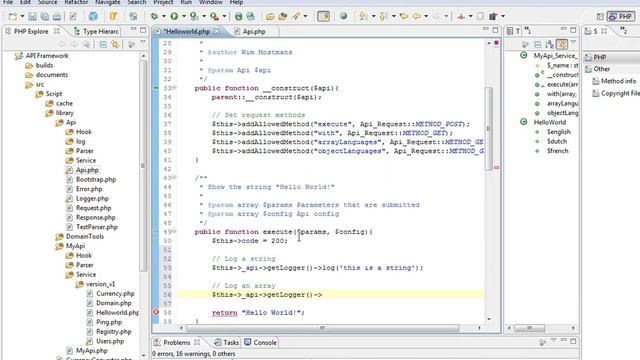Collapse code fold at line 33
The height and width of the screenshot is (360, 640).
[x=174, y=88]
